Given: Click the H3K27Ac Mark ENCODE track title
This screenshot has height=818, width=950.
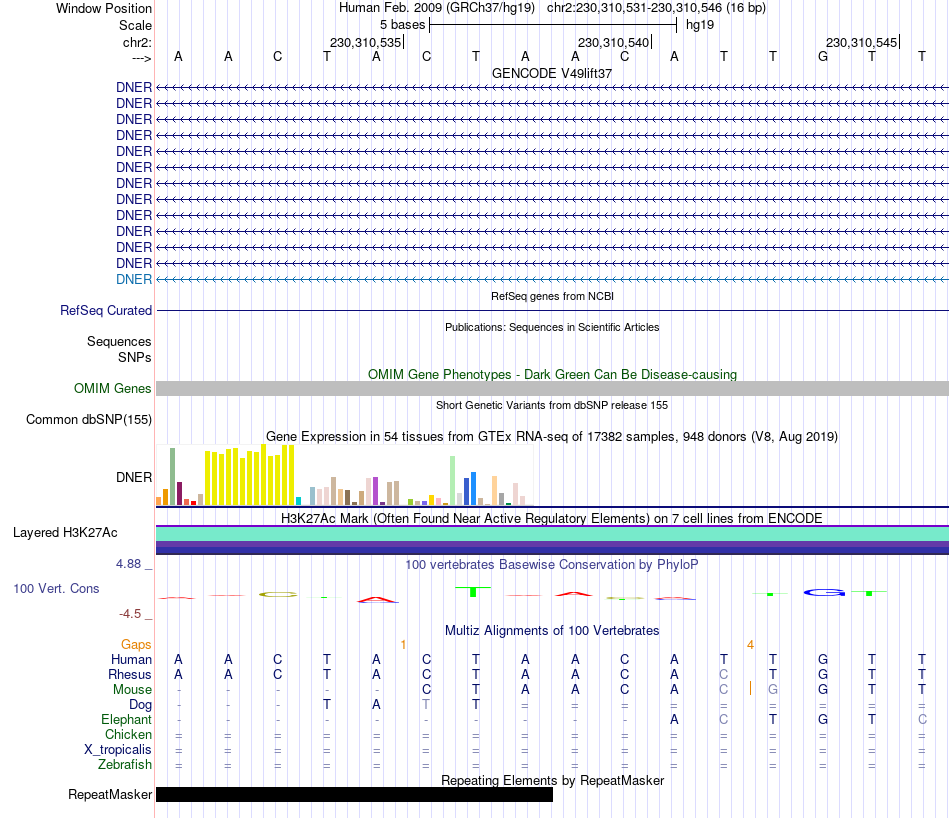Looking at the screenshot, I should [552, 518].
